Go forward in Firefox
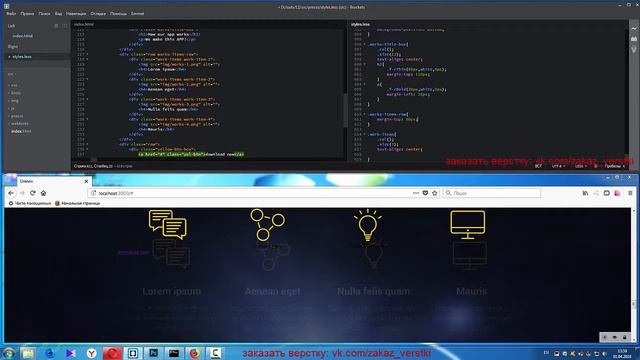640x360 pixels. pyautogui.click(x=22, y=193)
